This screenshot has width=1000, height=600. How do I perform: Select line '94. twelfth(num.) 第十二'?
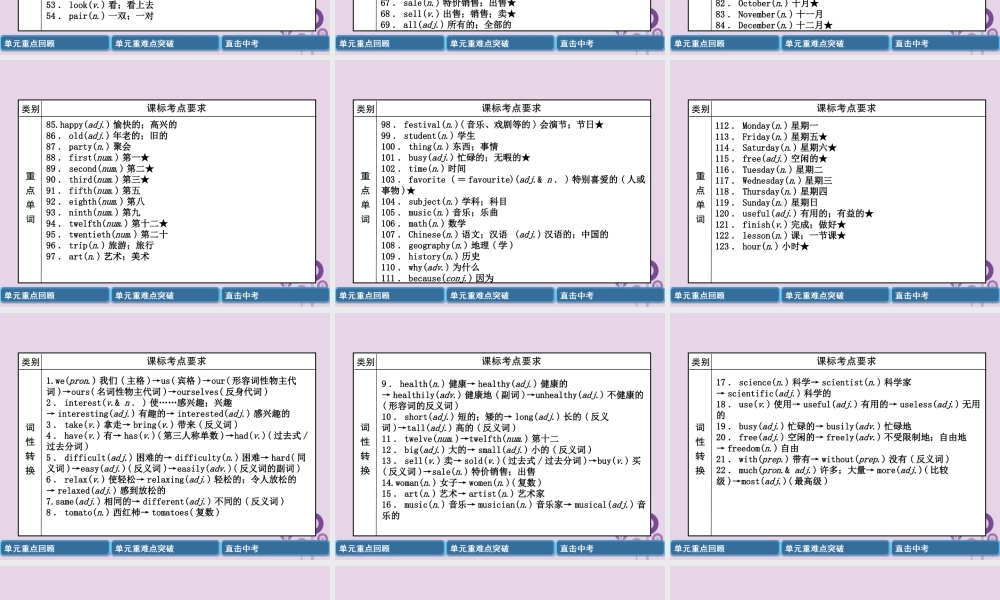pyautogui.click(x=107, y=224)
